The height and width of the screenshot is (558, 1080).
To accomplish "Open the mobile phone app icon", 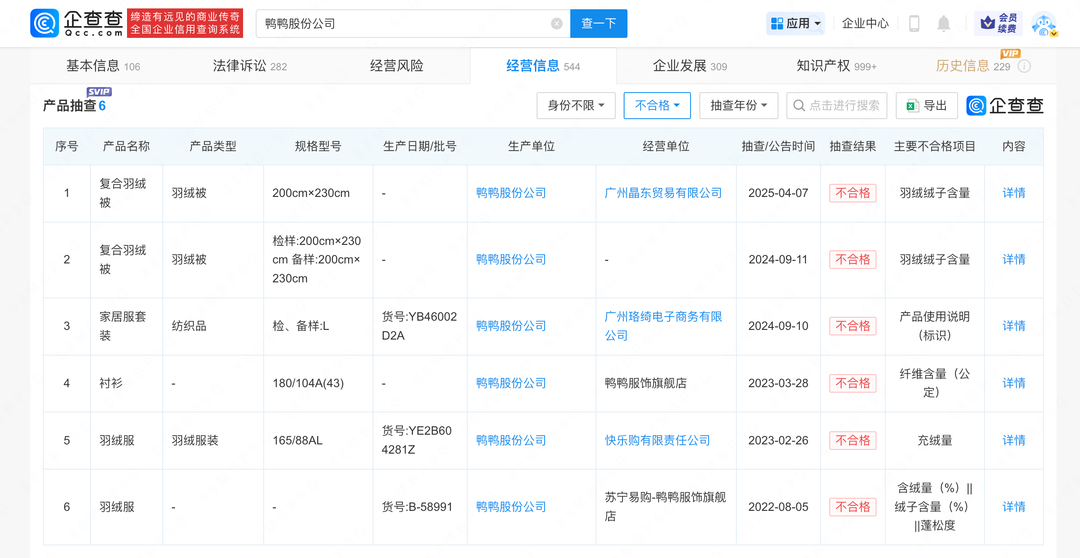I will (914, 24).
